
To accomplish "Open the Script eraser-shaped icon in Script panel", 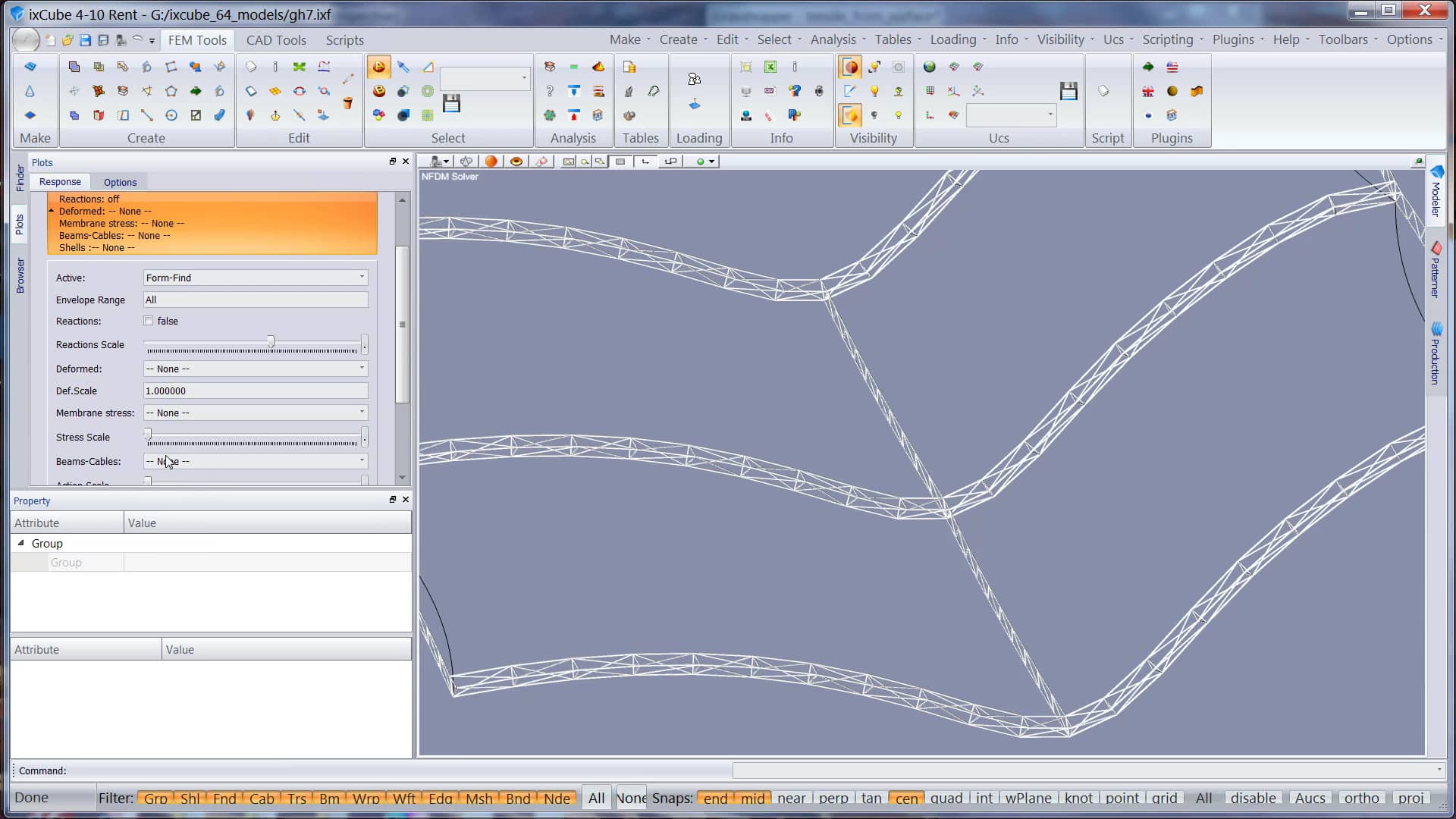I will coord(1104,90).
